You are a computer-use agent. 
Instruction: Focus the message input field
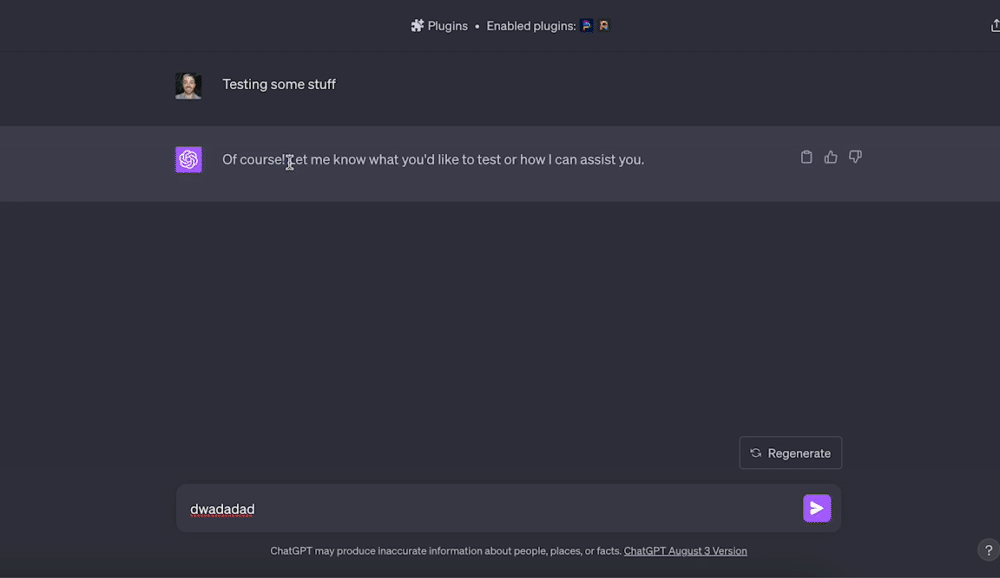tap(508, 508)
